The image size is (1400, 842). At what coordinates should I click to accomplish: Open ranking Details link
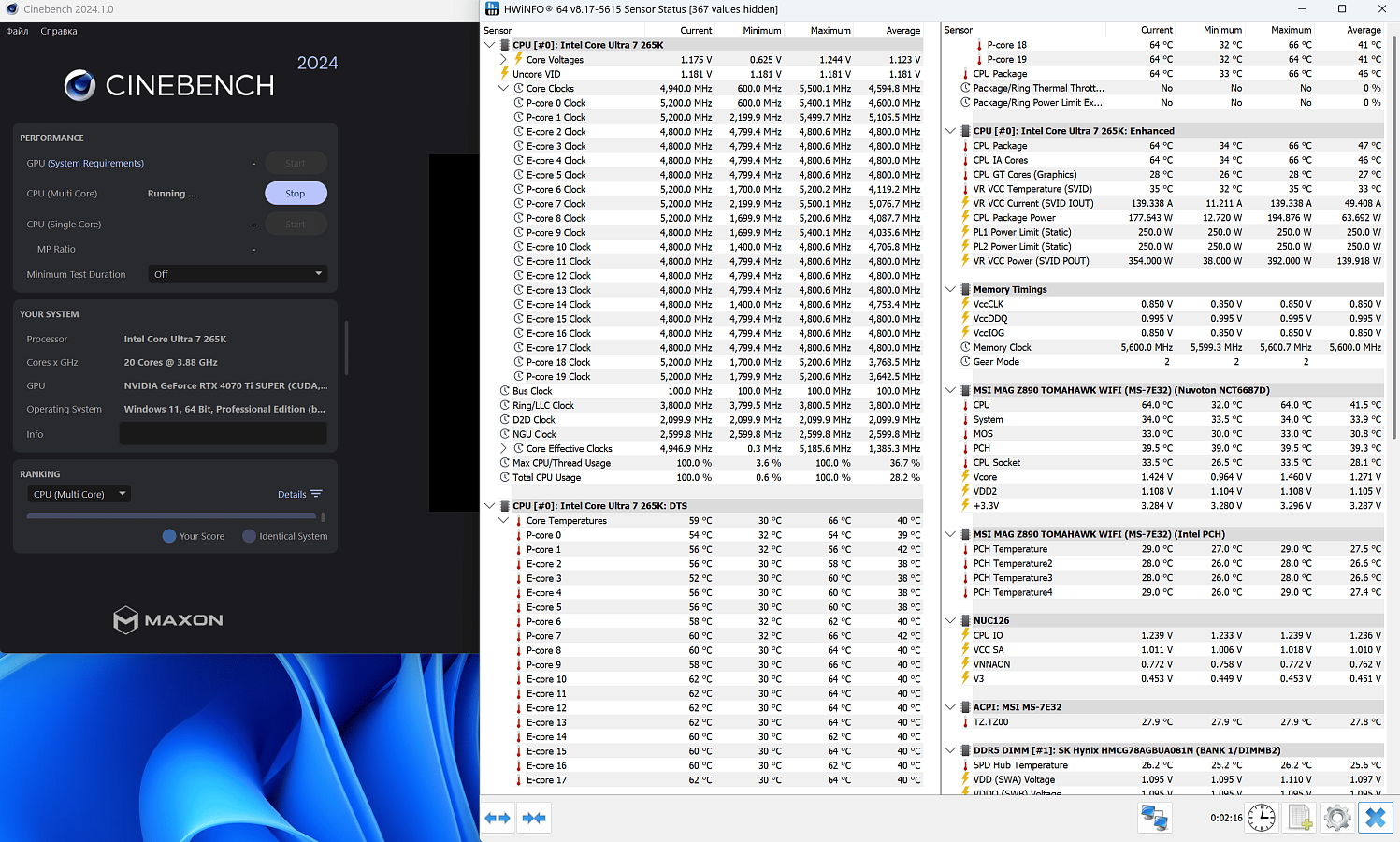point(292,494)
